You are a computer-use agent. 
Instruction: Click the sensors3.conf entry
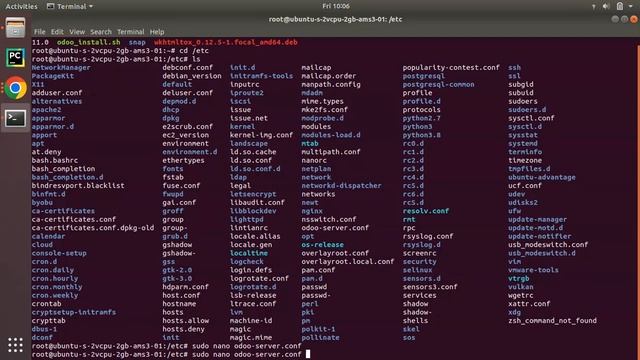[430, 287]
